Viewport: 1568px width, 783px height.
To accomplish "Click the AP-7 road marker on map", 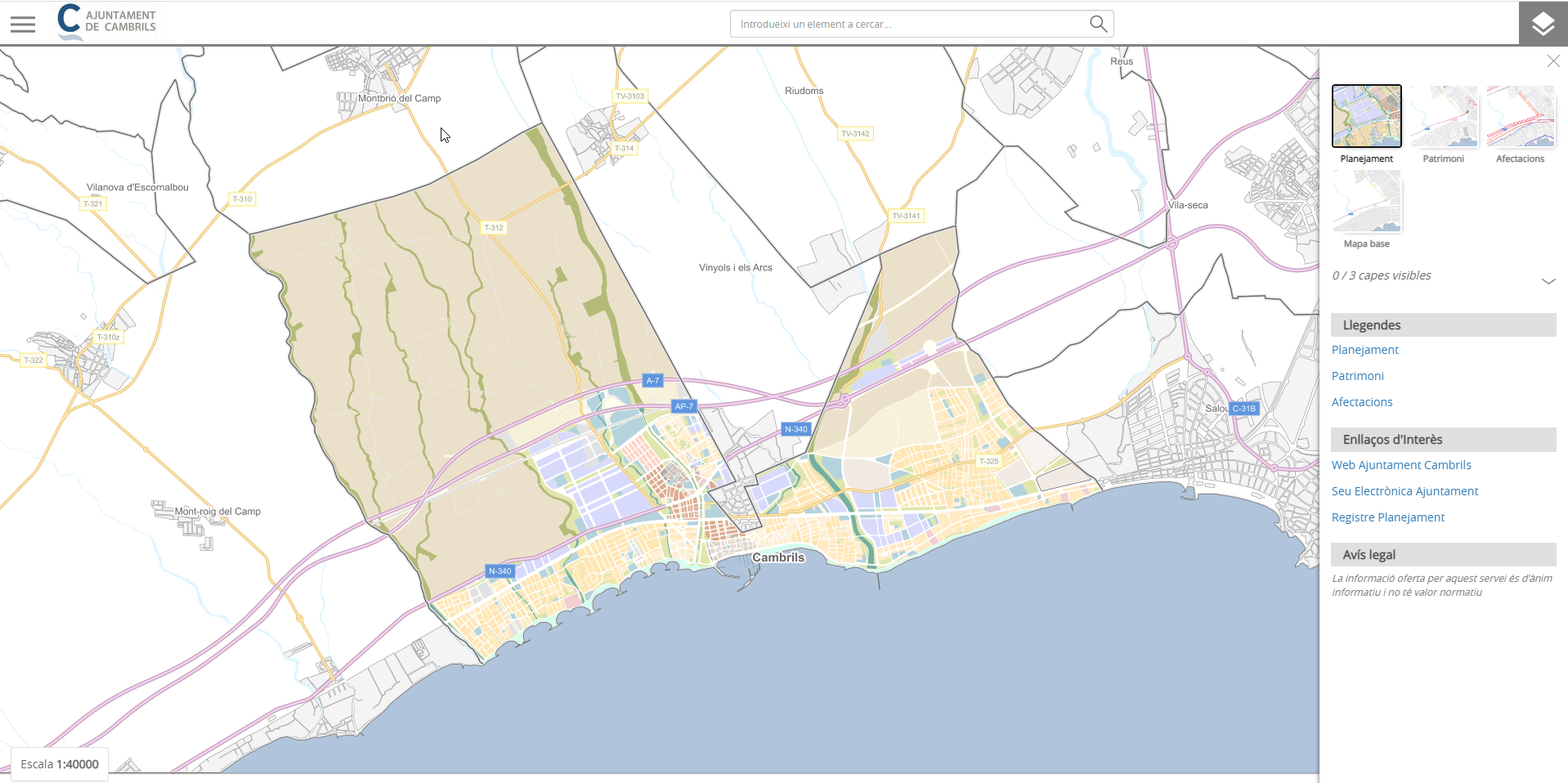I will point(683,406).
